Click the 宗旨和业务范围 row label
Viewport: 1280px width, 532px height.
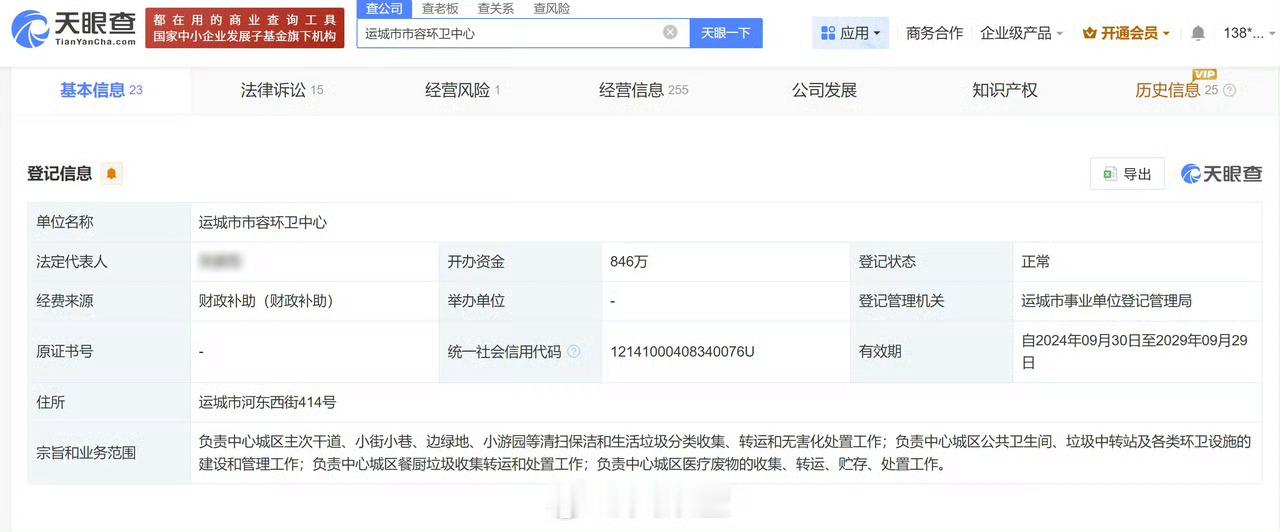(x=86, y=452)
